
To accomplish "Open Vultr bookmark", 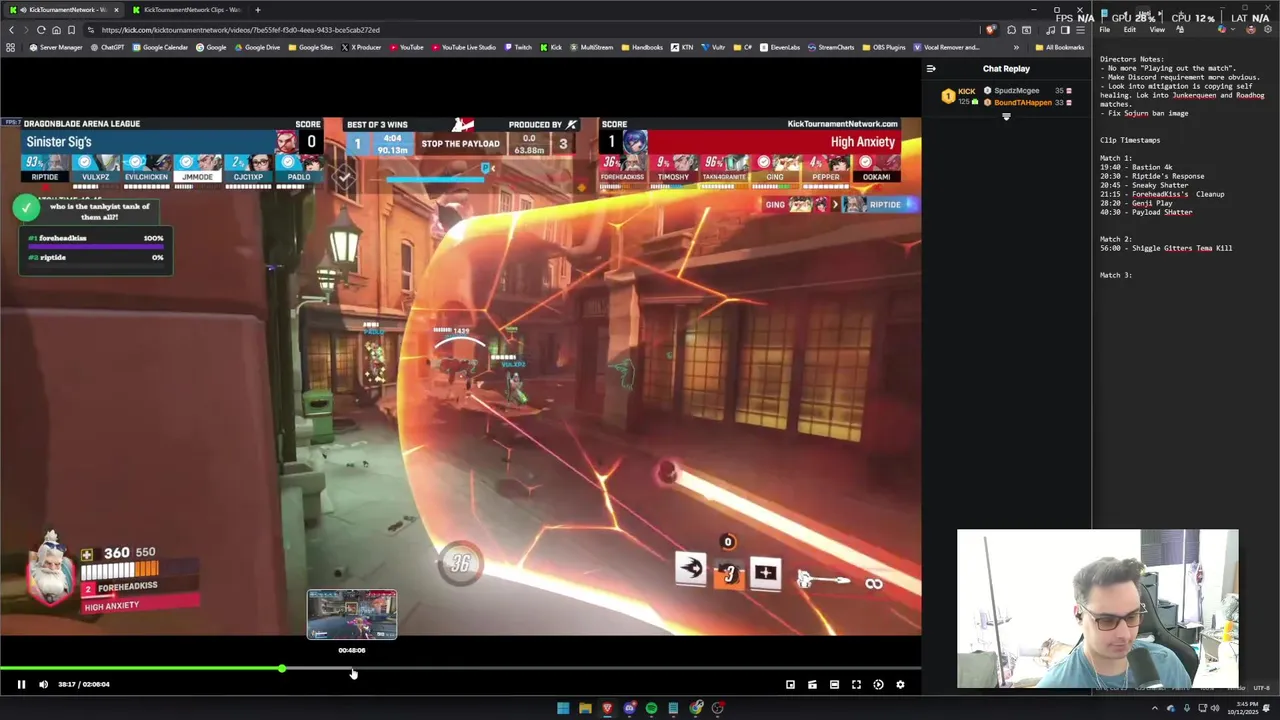I will (x=713, y=47).
